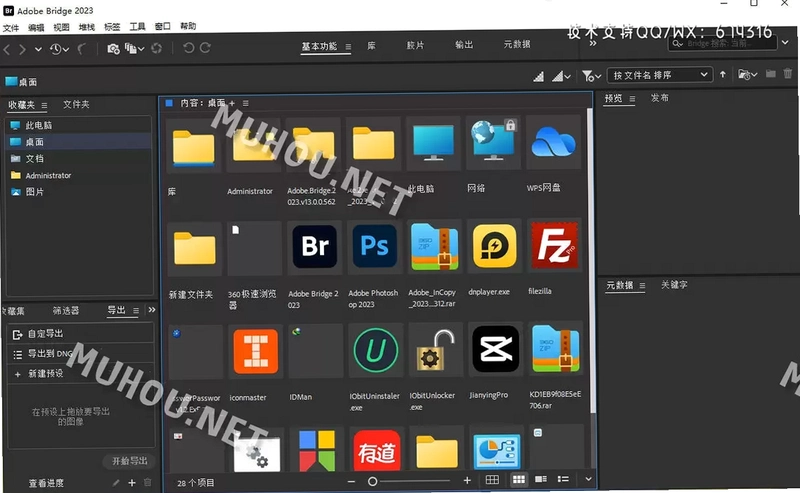Click the content panel vertical scrollbar
800x493 pixels.
click(x=592, y=261)
